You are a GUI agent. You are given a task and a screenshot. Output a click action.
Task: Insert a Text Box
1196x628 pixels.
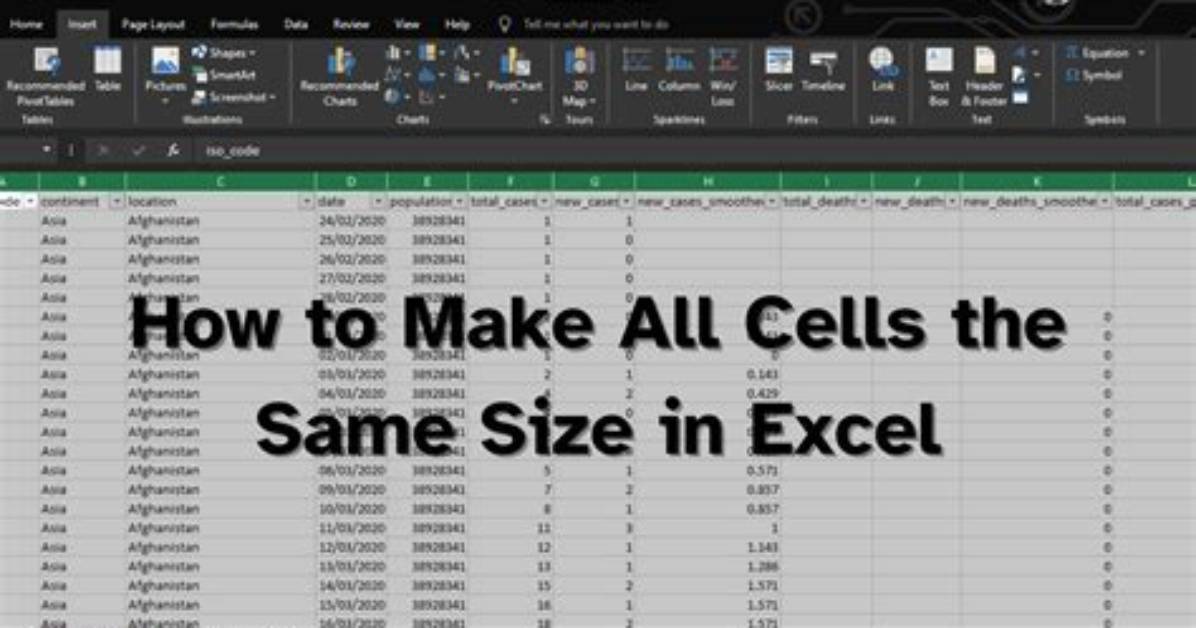(939, 76)
